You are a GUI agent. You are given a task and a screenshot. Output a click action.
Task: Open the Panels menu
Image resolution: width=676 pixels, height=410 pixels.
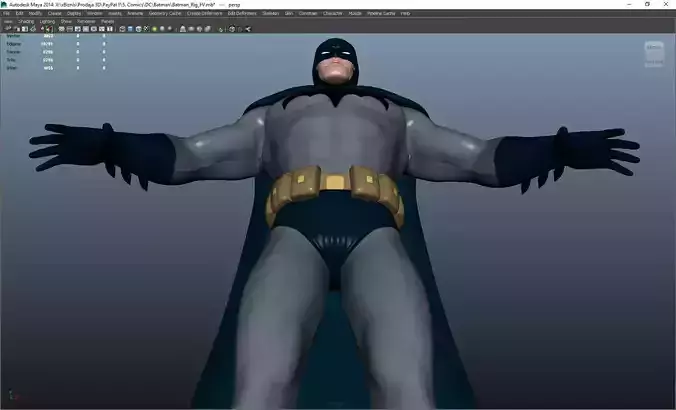pos(107,21)
